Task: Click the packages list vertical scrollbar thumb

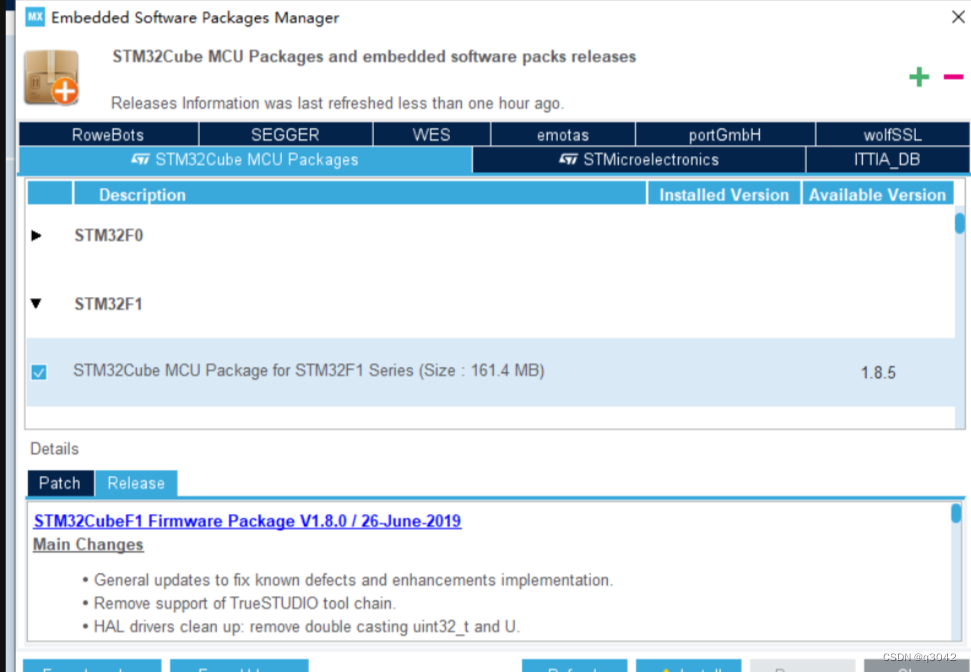Action: (x=959, y=223)
